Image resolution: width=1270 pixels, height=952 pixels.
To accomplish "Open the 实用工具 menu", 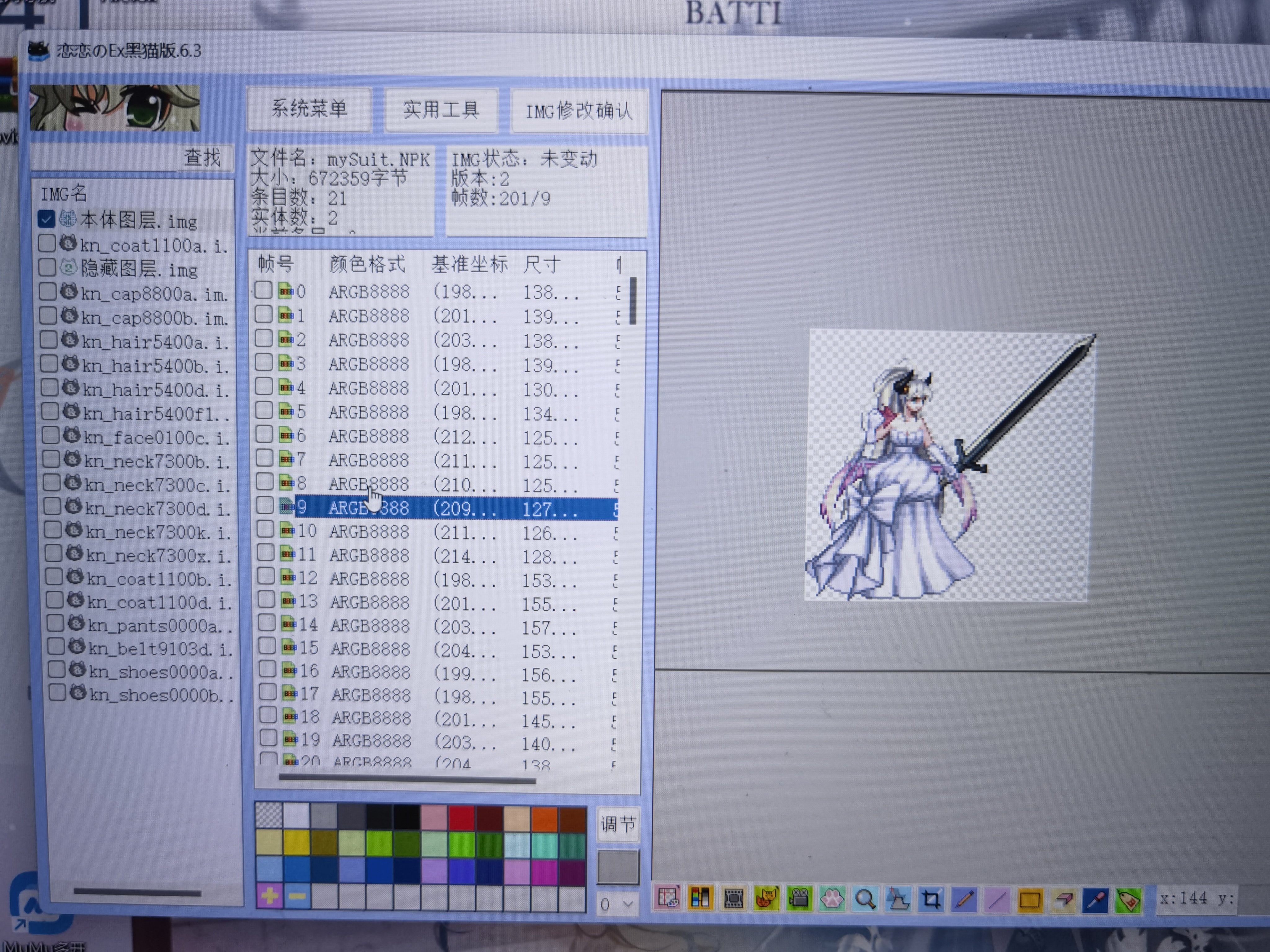I will click(441, 110).
